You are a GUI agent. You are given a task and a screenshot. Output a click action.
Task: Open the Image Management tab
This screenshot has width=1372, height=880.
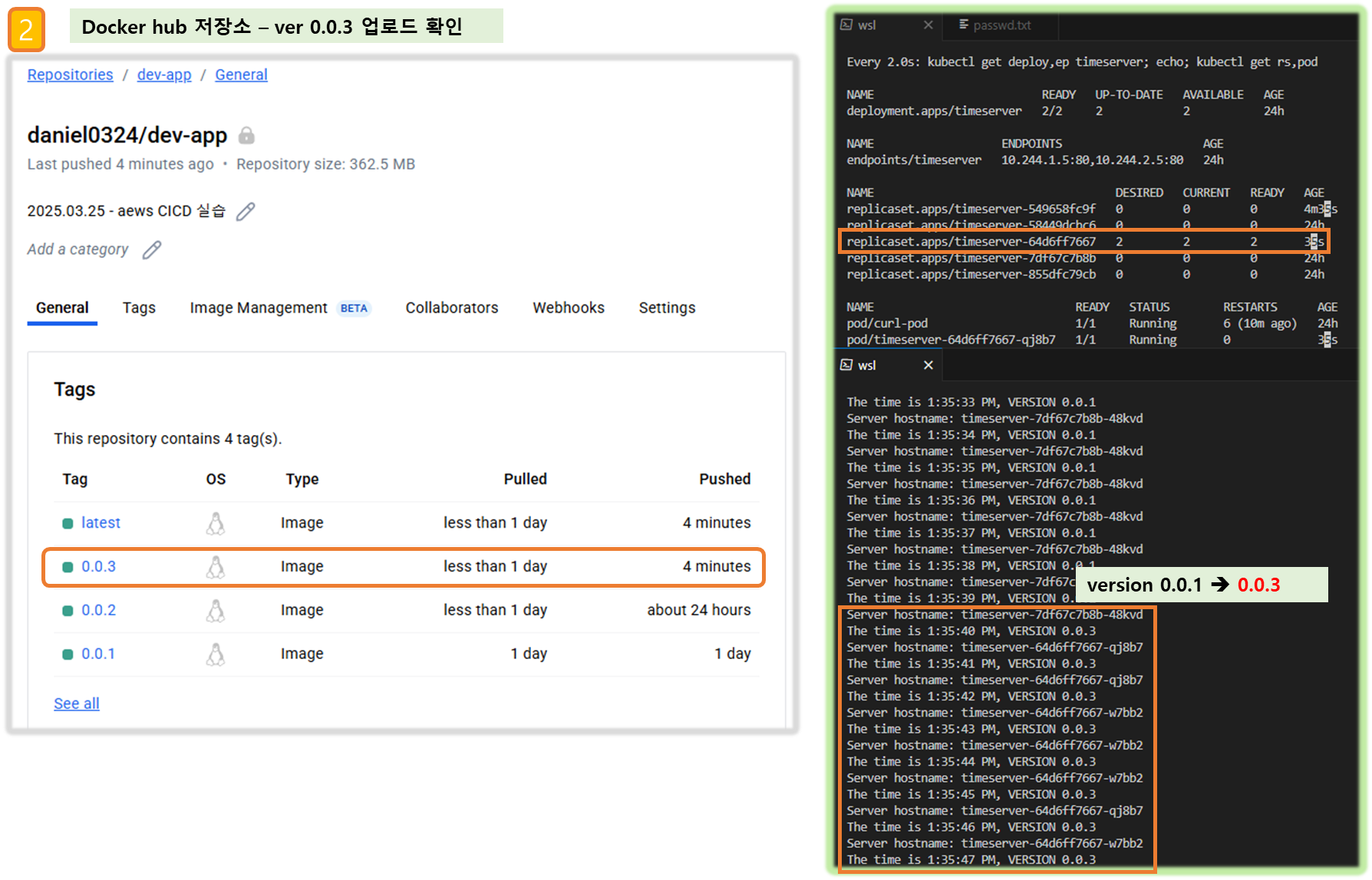click(259, 308)
